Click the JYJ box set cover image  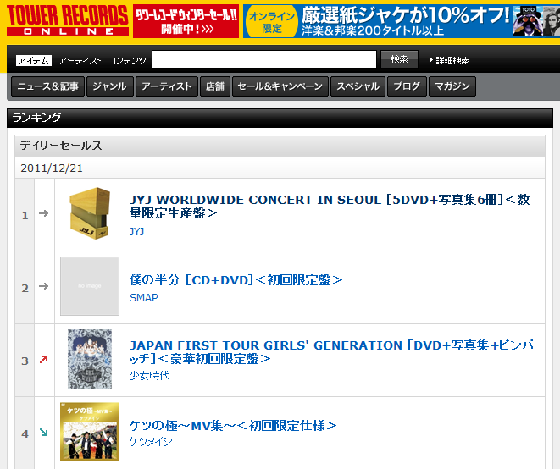[x=89, y=214]
